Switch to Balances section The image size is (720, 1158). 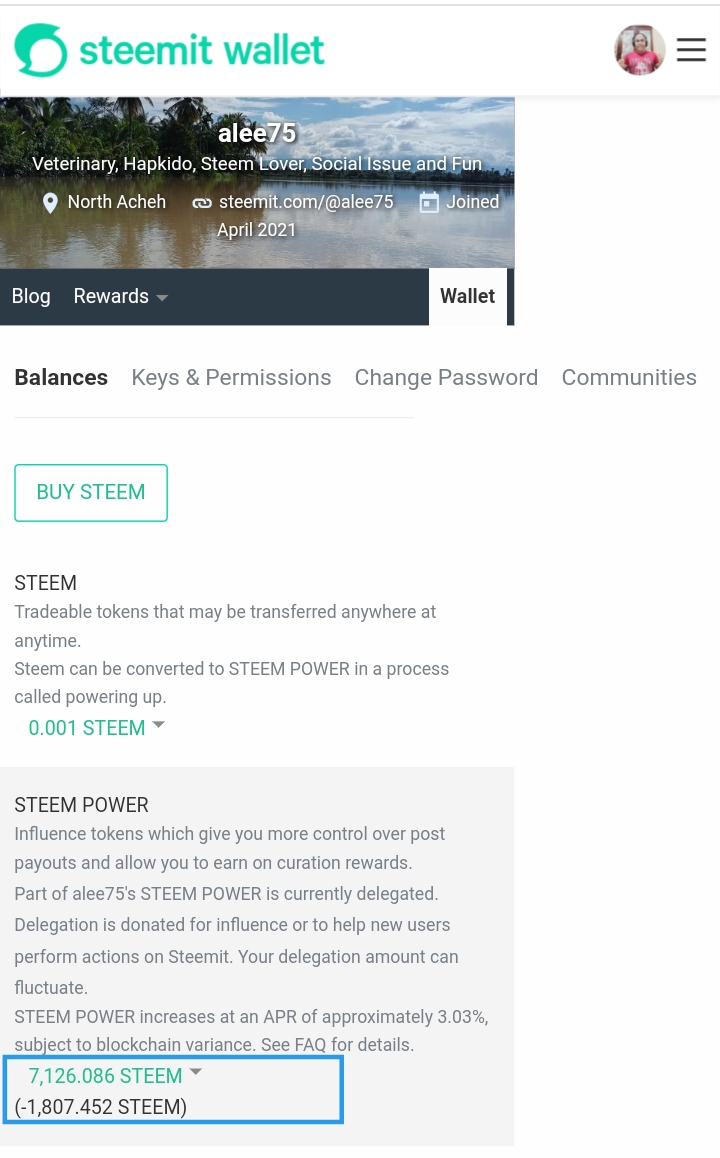(x=61, y=377)
